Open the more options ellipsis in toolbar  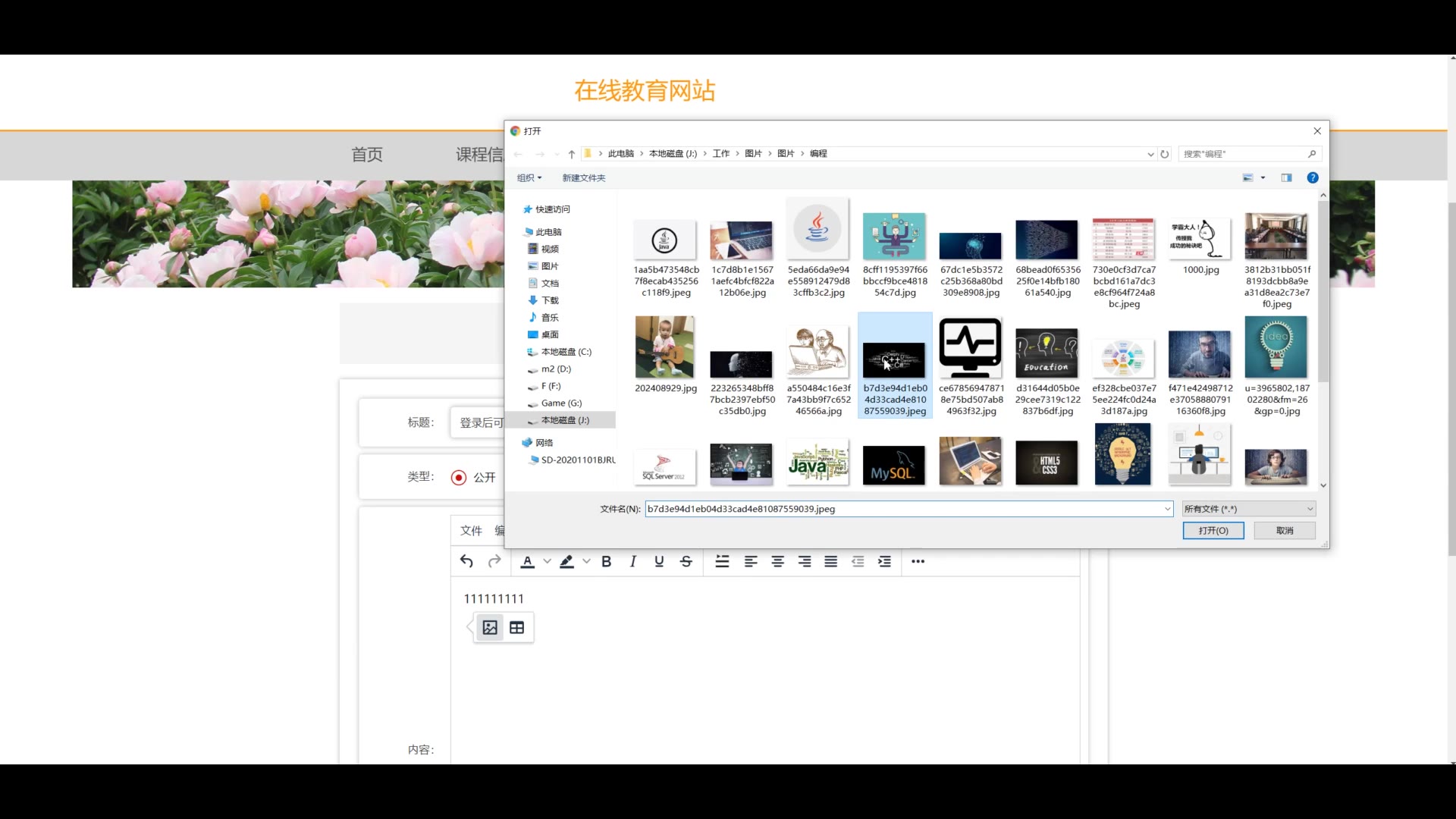[918, 561]
